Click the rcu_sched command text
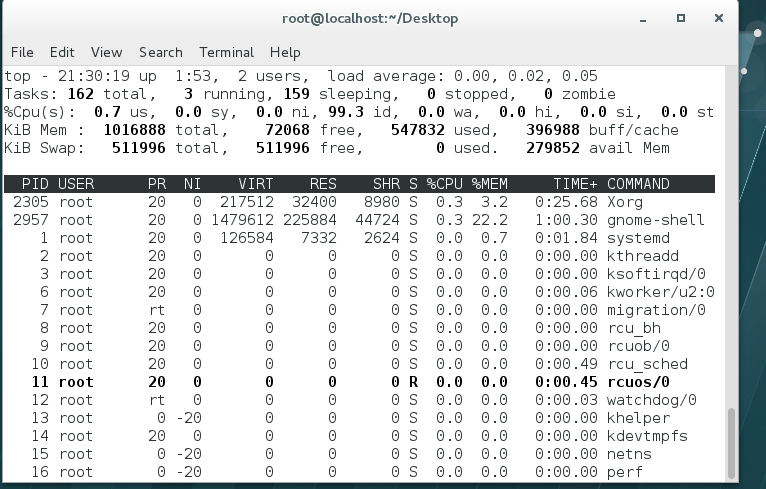This screenshot has height=489, width=766. [647, 364]
